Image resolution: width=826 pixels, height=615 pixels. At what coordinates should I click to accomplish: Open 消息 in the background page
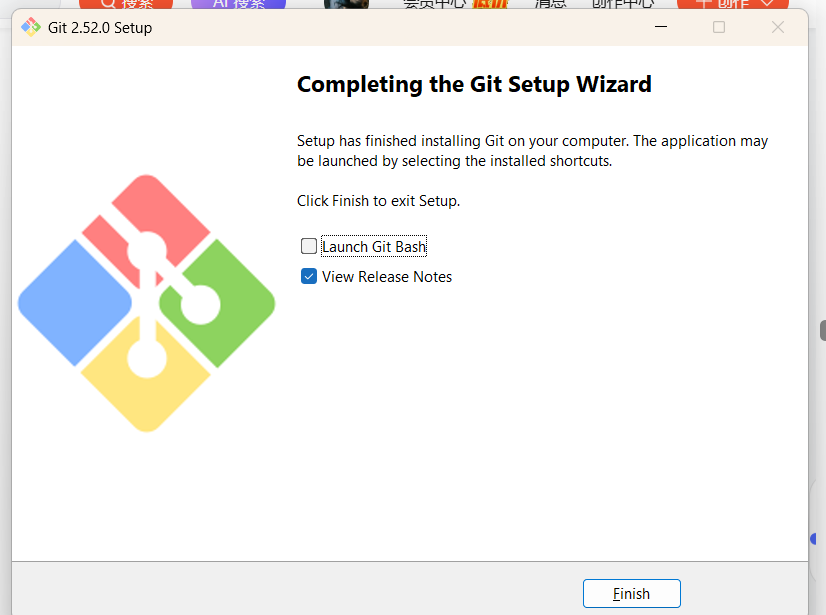[x=550, y=4]
